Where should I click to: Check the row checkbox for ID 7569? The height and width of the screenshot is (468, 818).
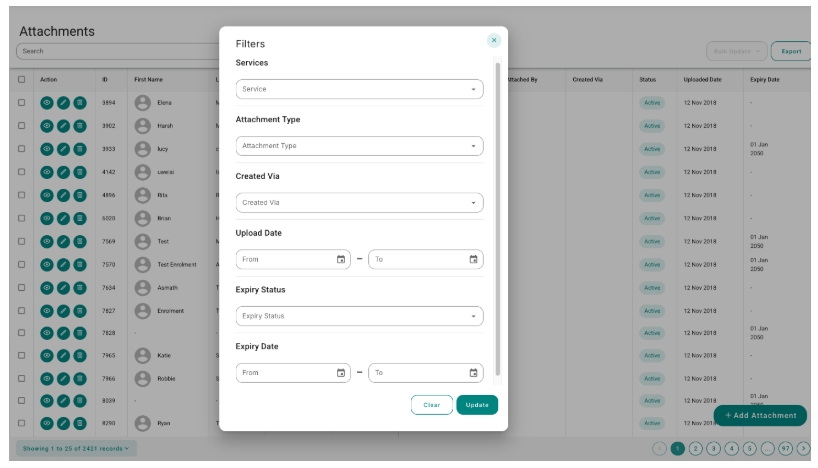[x=21, y=242]
